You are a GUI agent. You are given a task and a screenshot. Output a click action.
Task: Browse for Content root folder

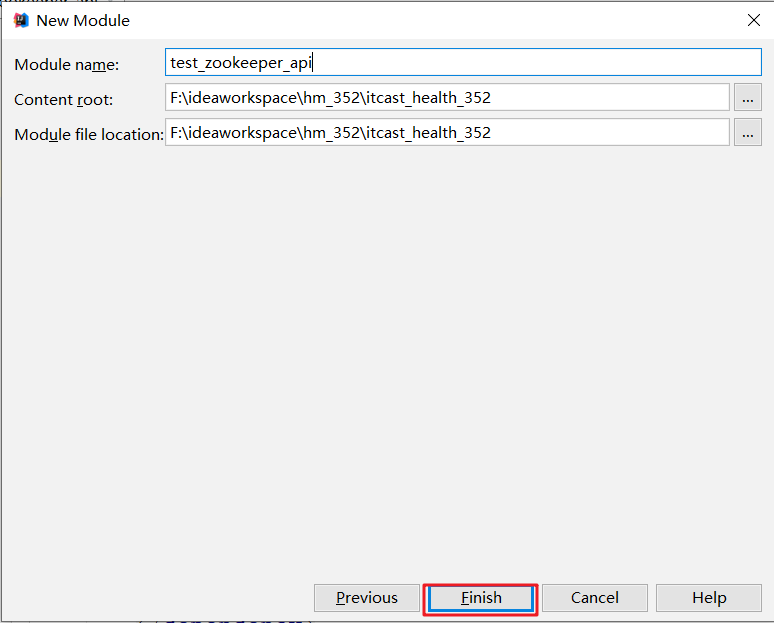tap(747, 98)
